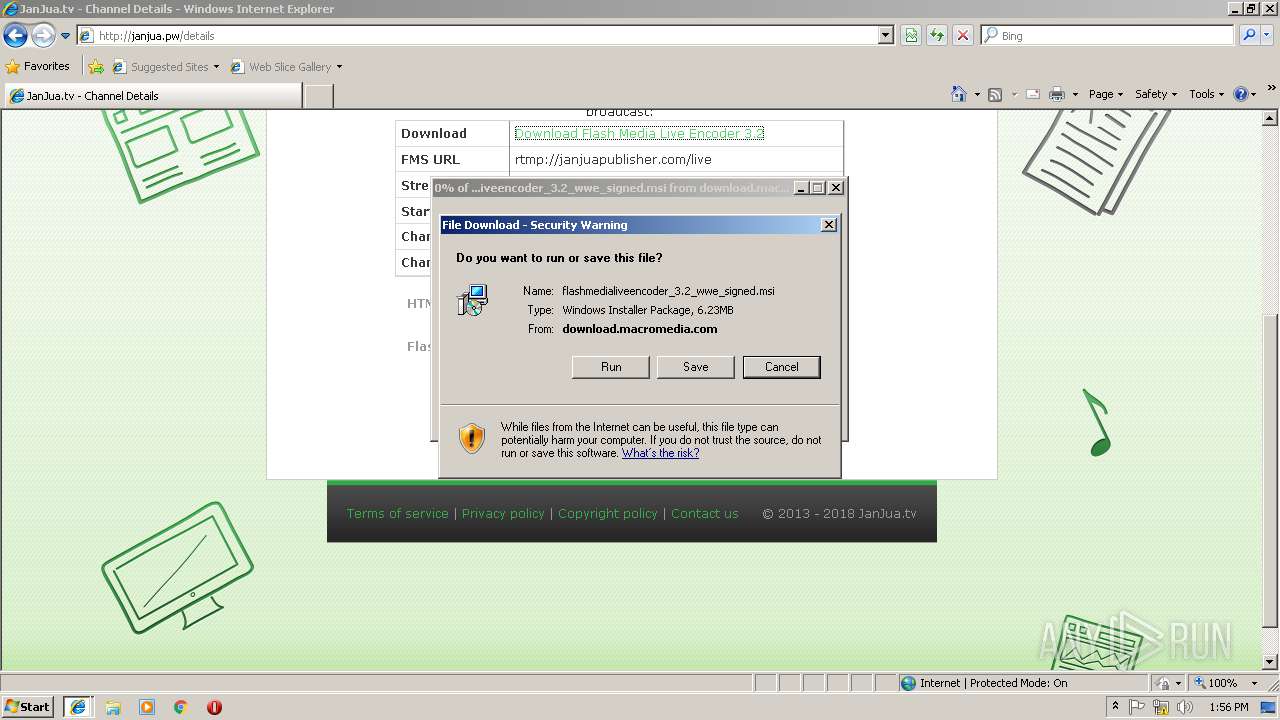Viewport: 1280px width, 720px height.
Task: Open Web Slice Gallery in favorites bar
Action: point(286,67)
